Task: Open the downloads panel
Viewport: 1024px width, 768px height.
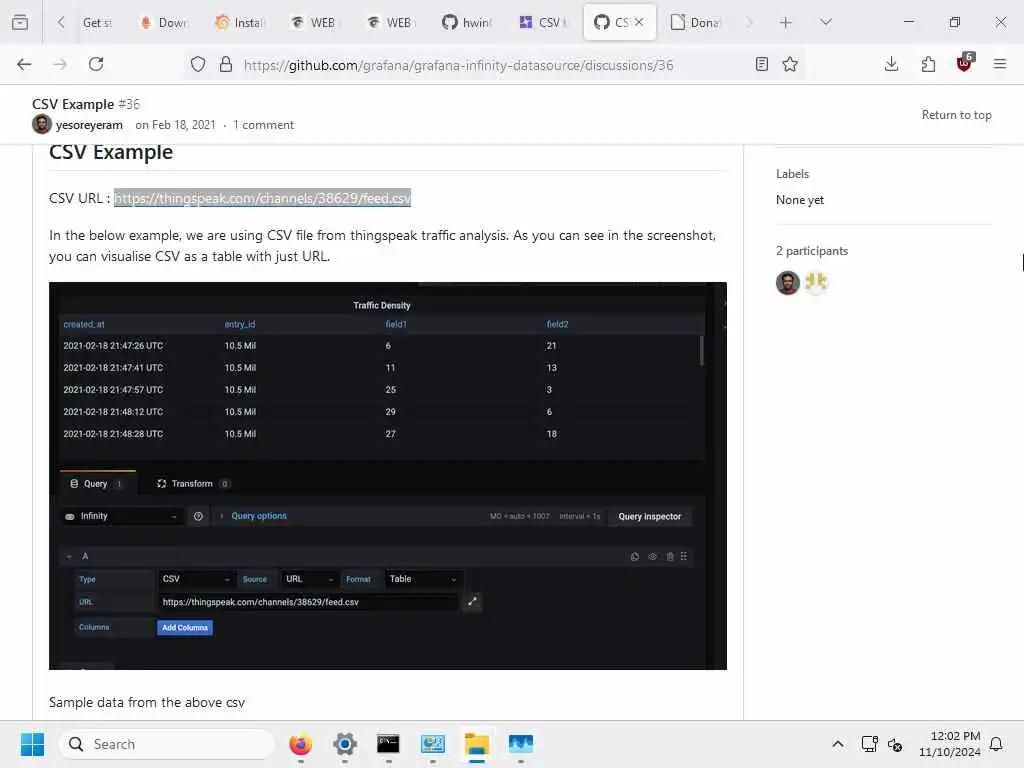Action: point(891,64)
